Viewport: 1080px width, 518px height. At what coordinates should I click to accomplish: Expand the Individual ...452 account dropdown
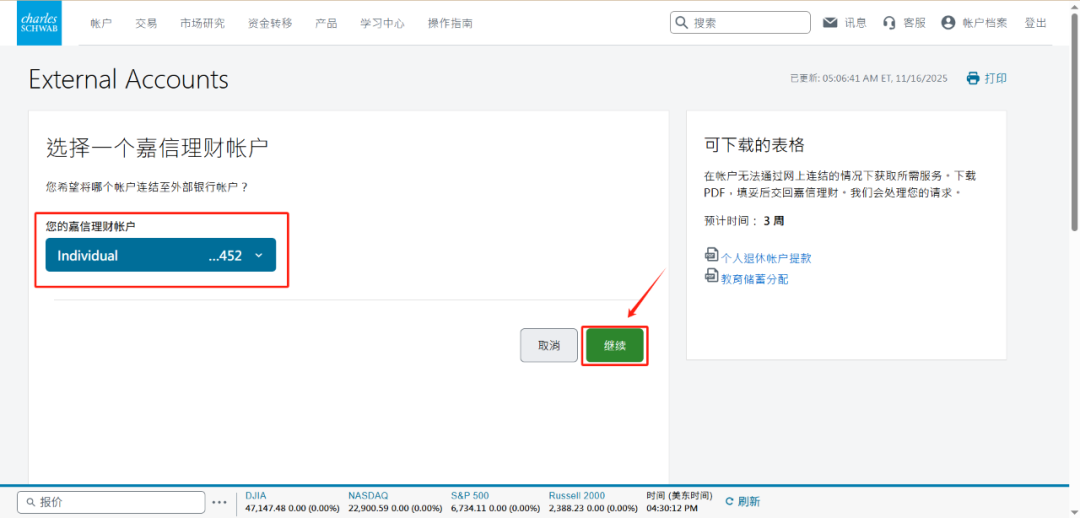pyautogui.click(x=160, y=255)
